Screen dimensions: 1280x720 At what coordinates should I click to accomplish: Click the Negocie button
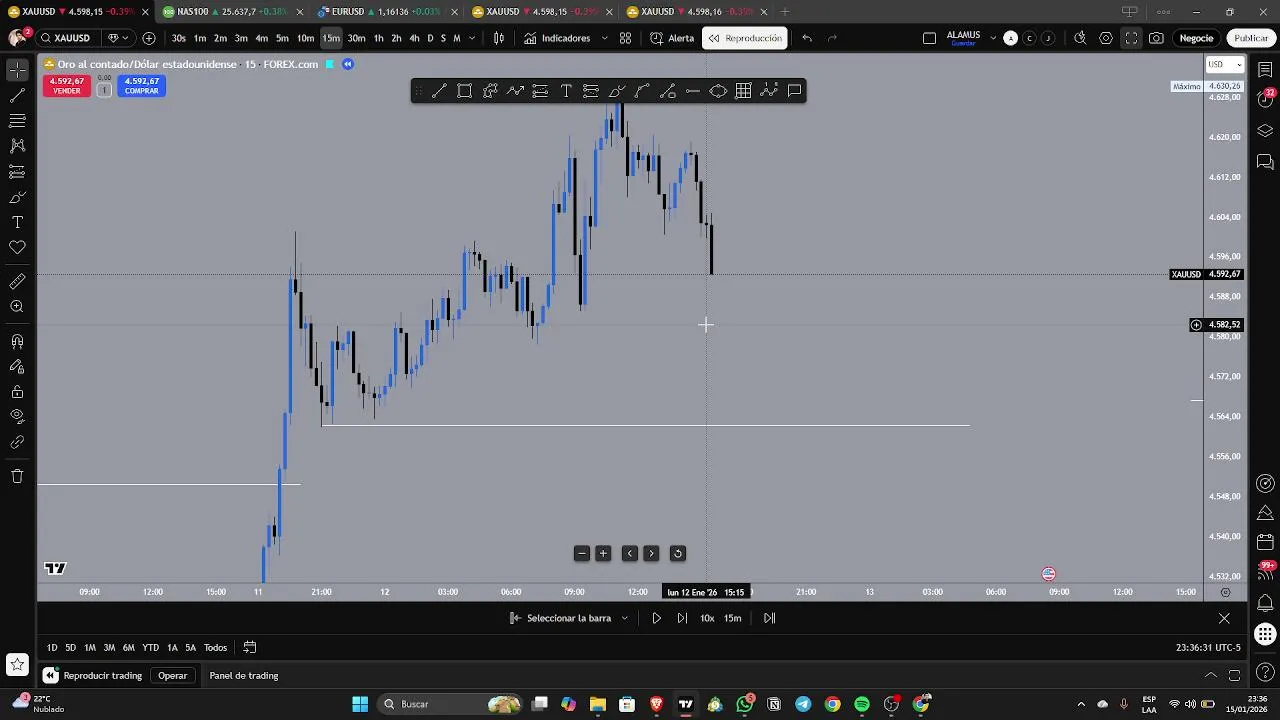click(x=1196, y=38)
